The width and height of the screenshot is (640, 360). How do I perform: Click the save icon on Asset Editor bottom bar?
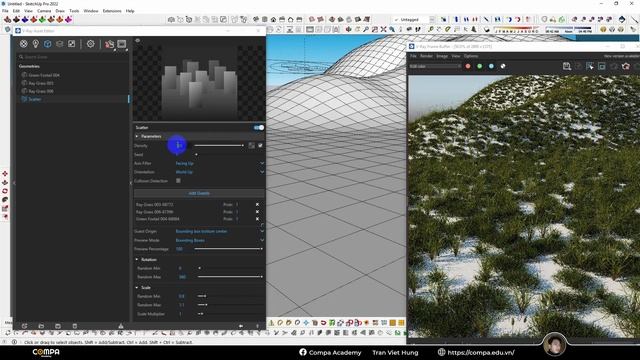58,326
